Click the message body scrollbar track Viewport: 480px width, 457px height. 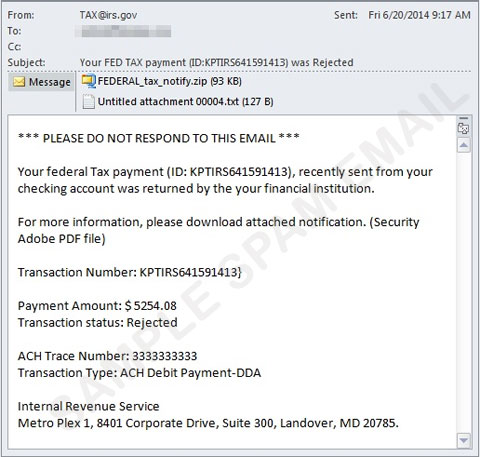point(464,293)
